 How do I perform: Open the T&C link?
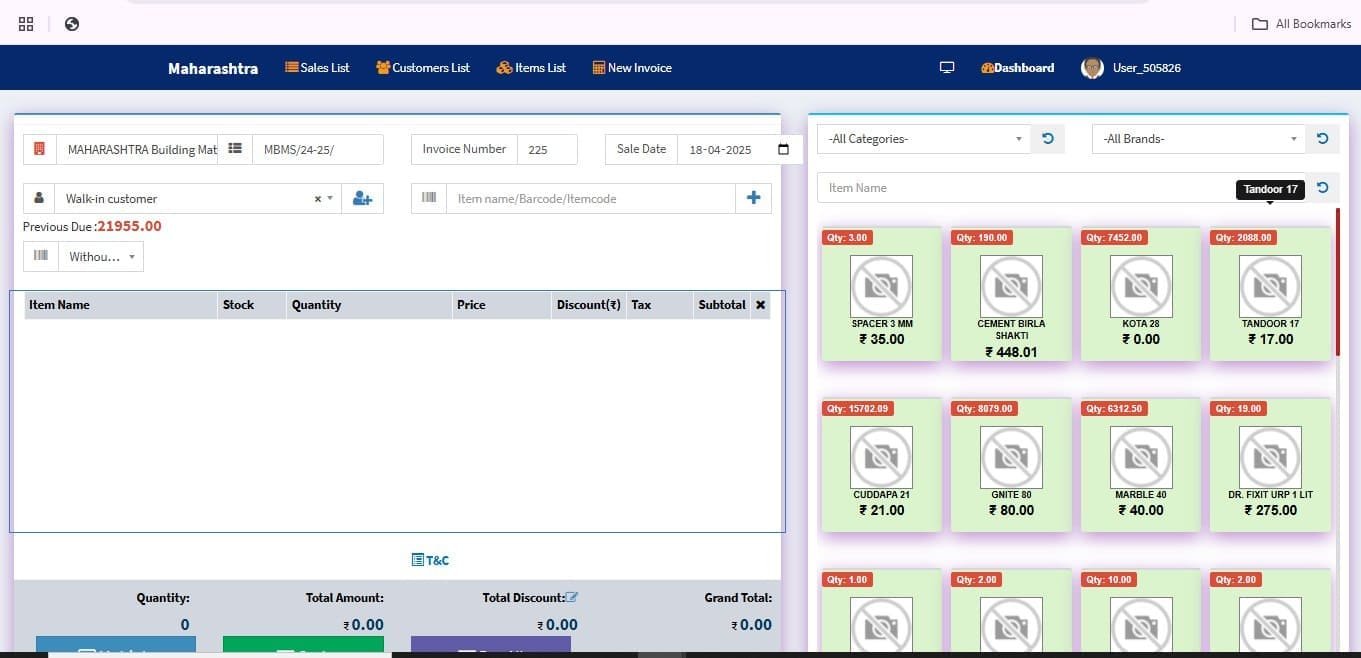click(430, 560)
